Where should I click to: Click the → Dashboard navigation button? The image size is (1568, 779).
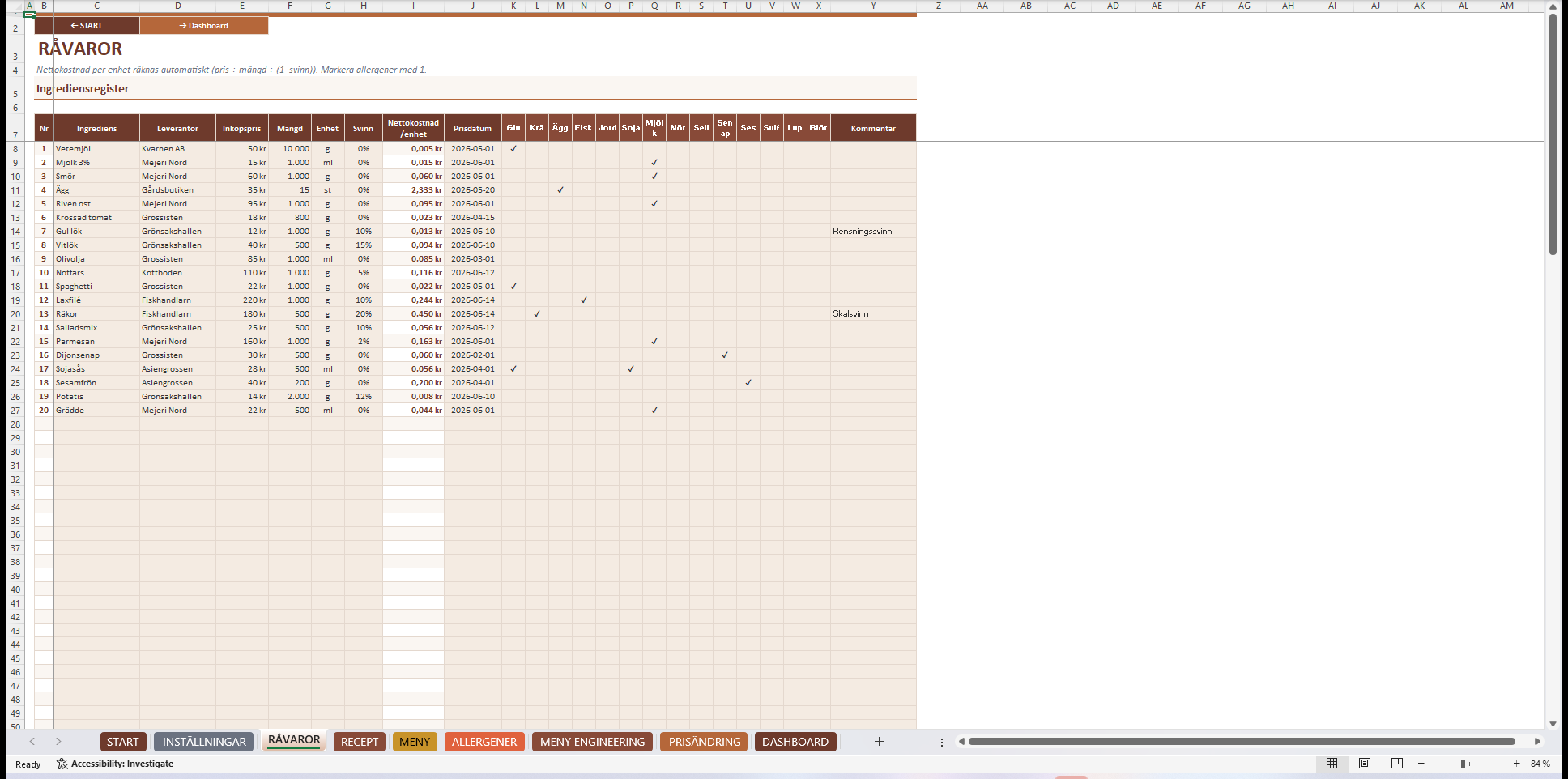(204, 26)
